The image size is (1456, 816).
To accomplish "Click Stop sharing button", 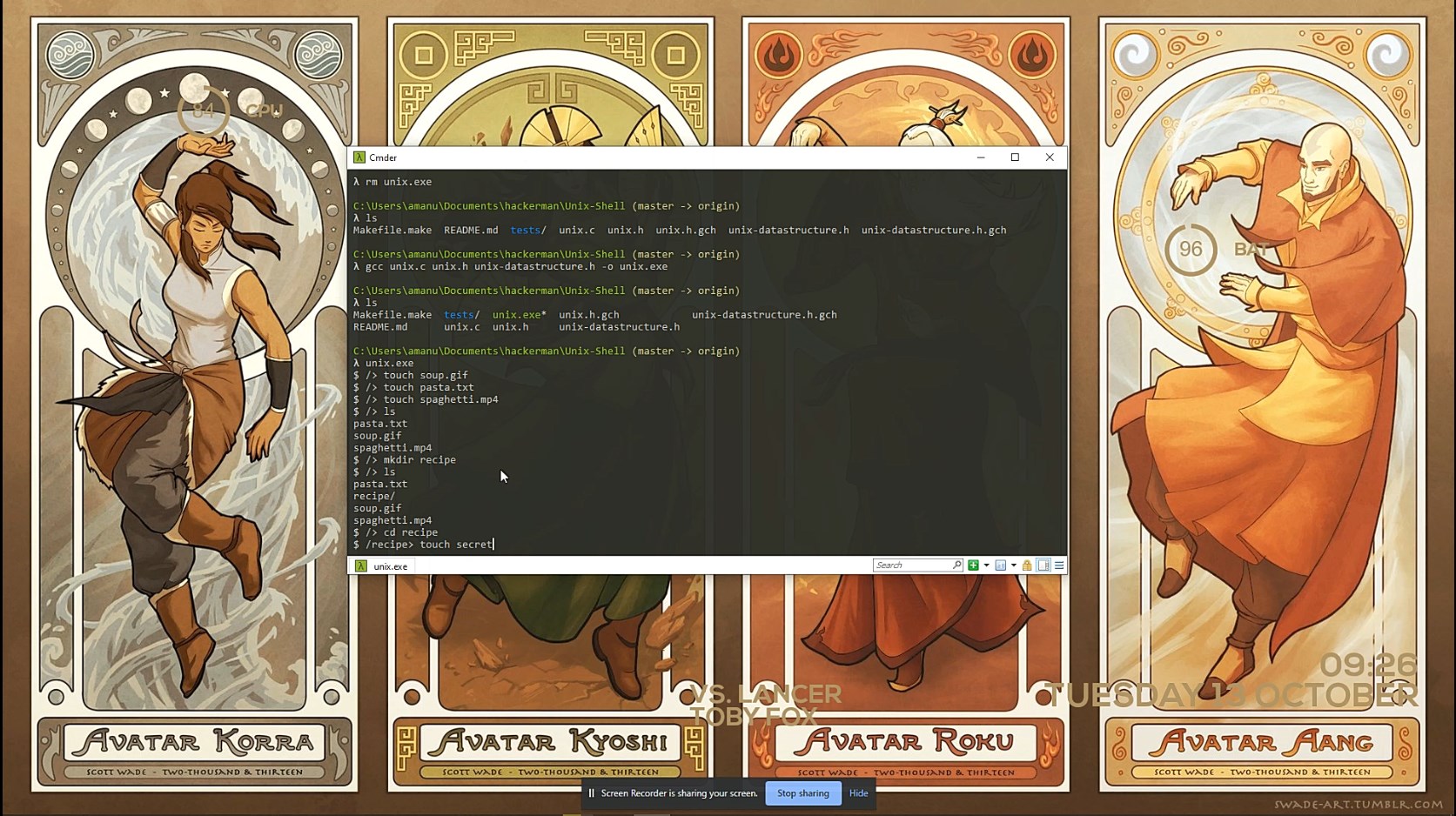I will click(x=802, y=793).
